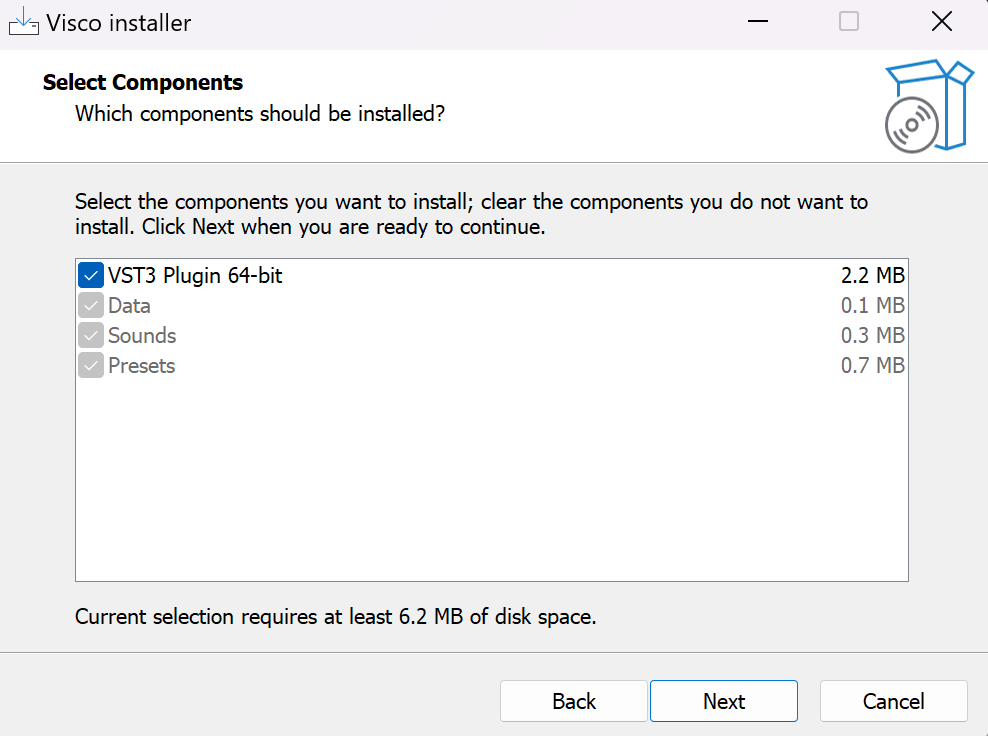988x736 pixels.
Task: Select the VST3 Plugin 64-bit label
Action: pyautogui.click(x=195, y=275)
